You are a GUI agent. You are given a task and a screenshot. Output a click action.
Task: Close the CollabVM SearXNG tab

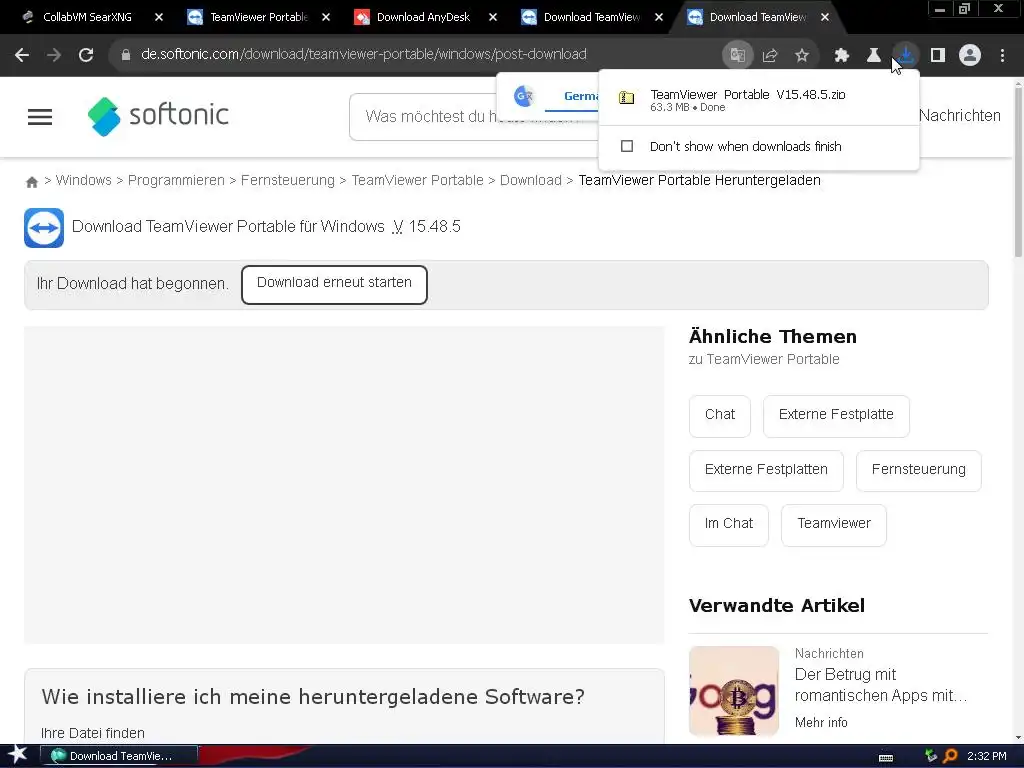(159, 17)
